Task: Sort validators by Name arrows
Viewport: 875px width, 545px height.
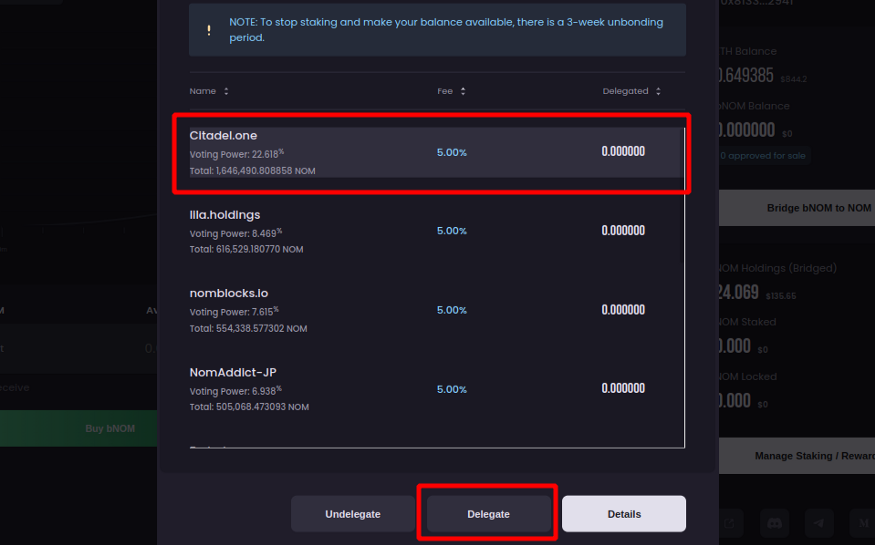Action: (226, 91)
